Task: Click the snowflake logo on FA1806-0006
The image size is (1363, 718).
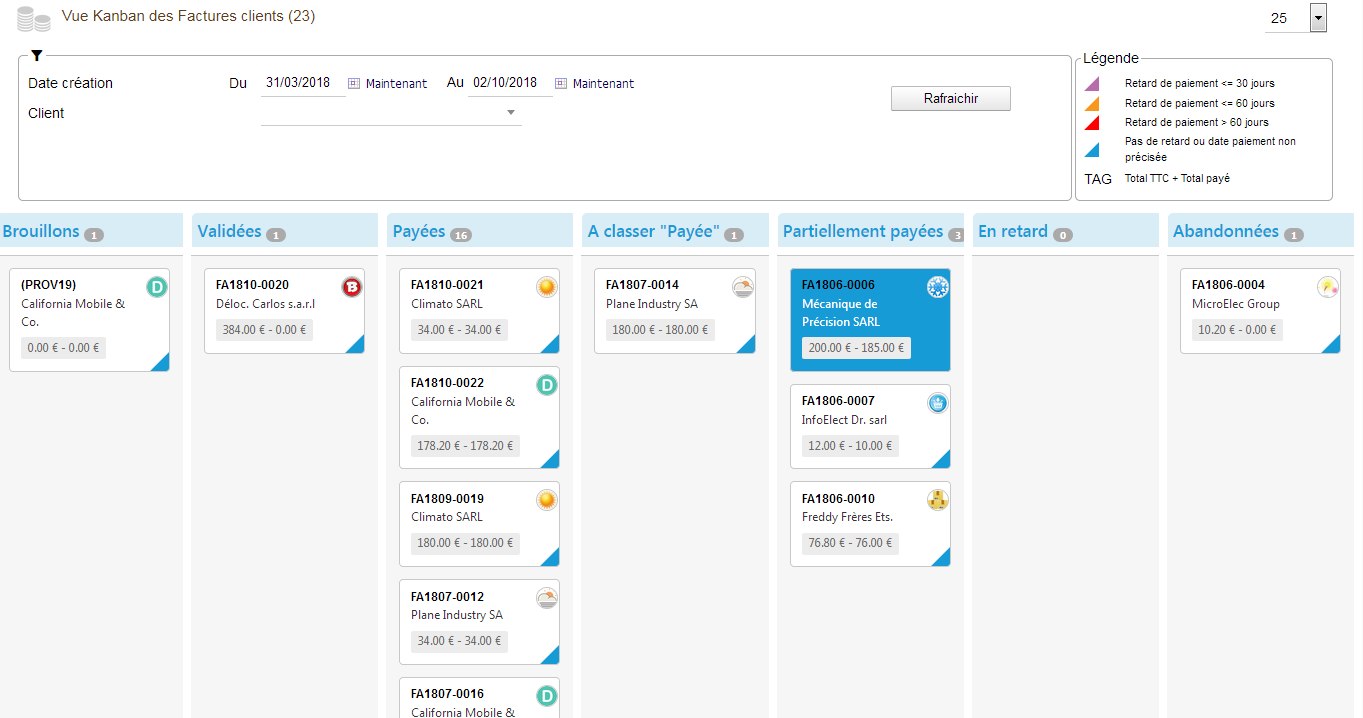Action: click(x=937, y=288)
